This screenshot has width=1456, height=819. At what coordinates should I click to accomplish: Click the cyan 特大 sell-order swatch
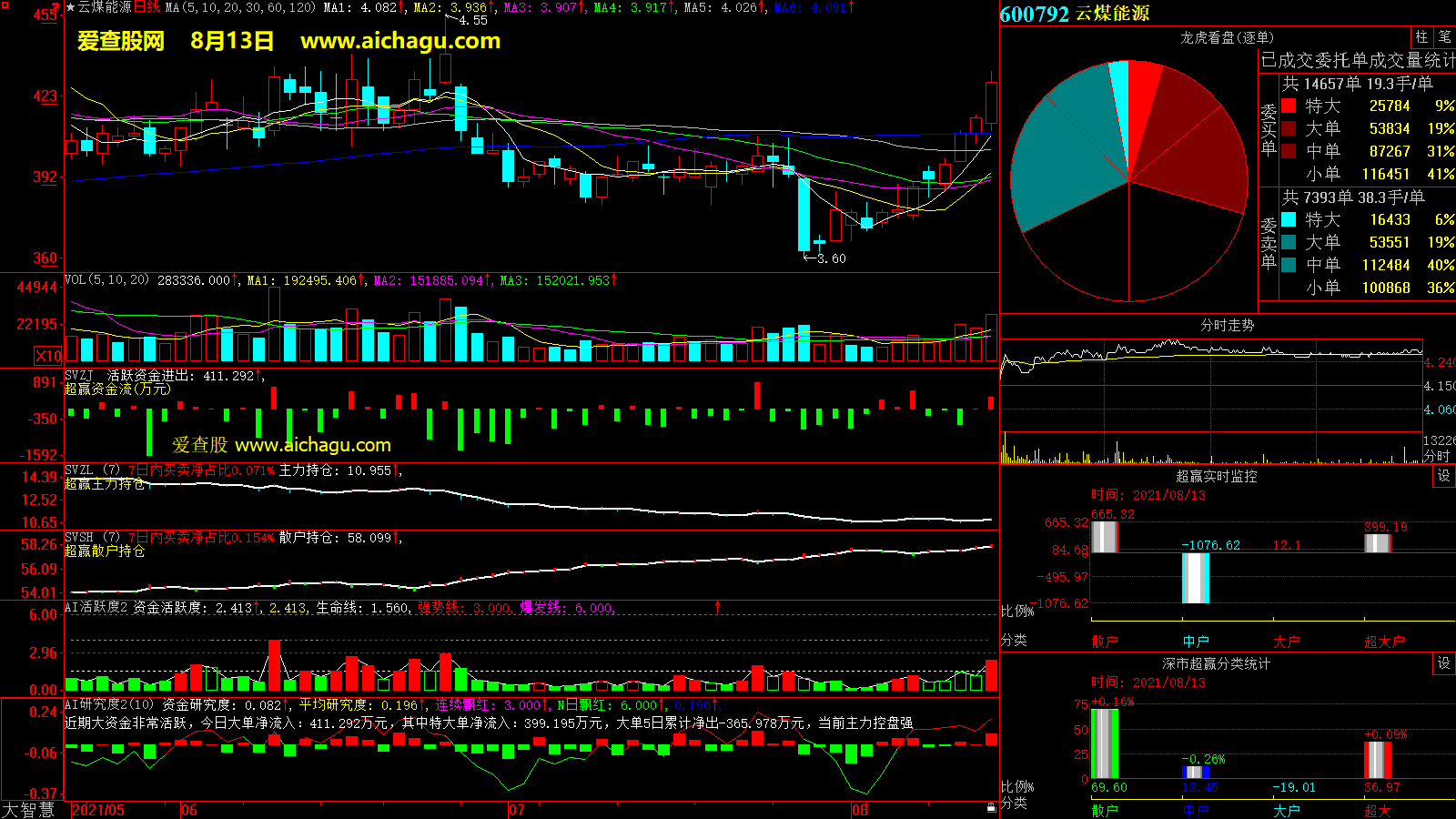tap(1289, 219)
